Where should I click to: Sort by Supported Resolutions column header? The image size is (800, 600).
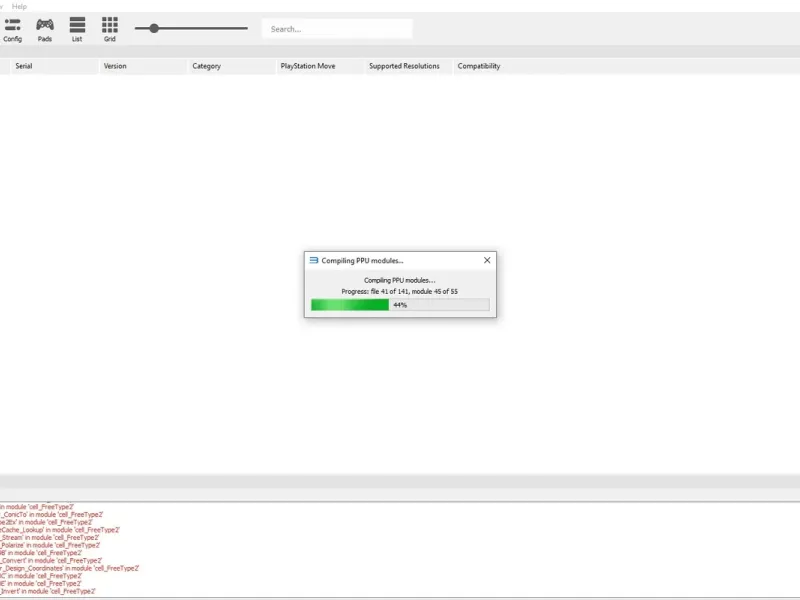[408, 66]
